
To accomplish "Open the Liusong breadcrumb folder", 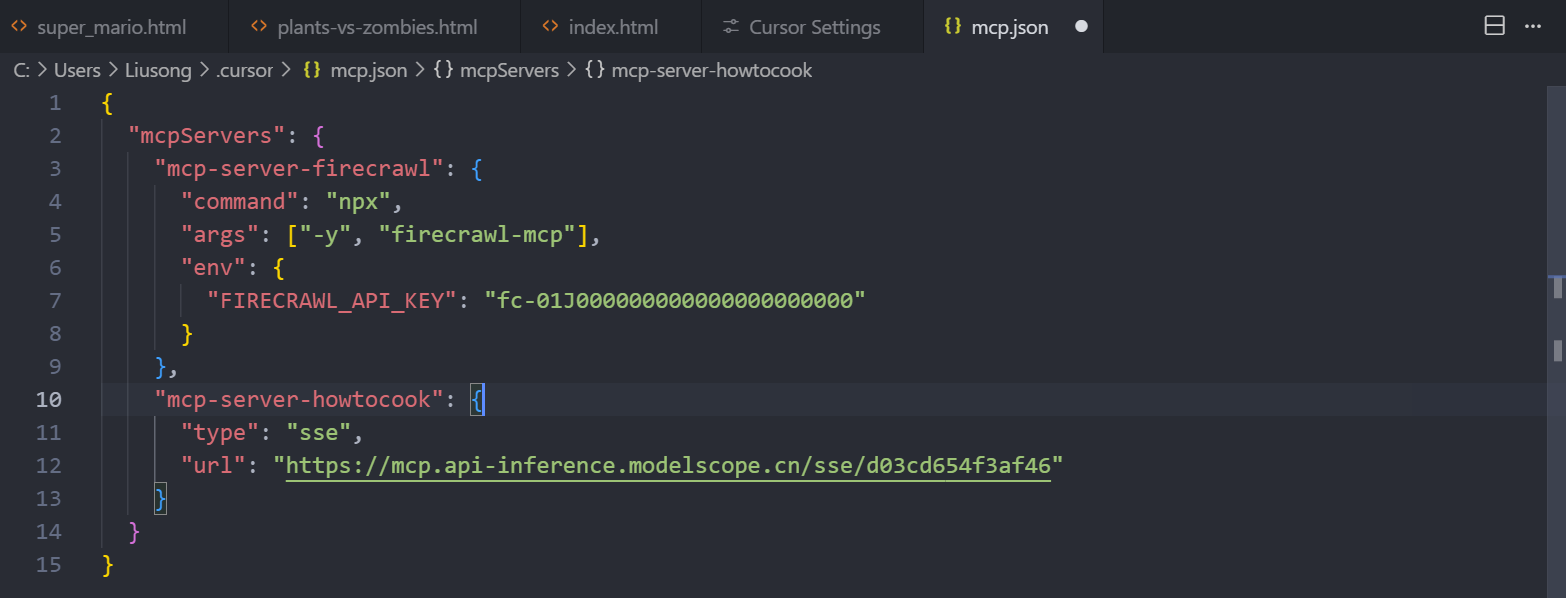I will click(160, 70).
